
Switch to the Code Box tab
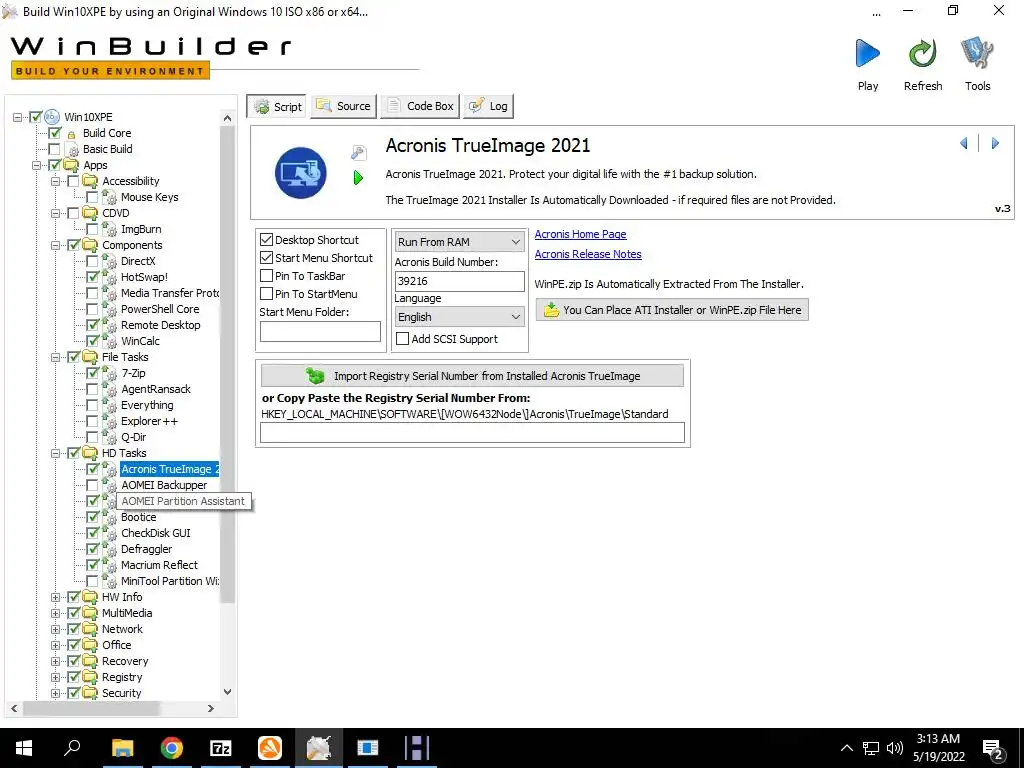pyautogui.click(x=420, y=106)
